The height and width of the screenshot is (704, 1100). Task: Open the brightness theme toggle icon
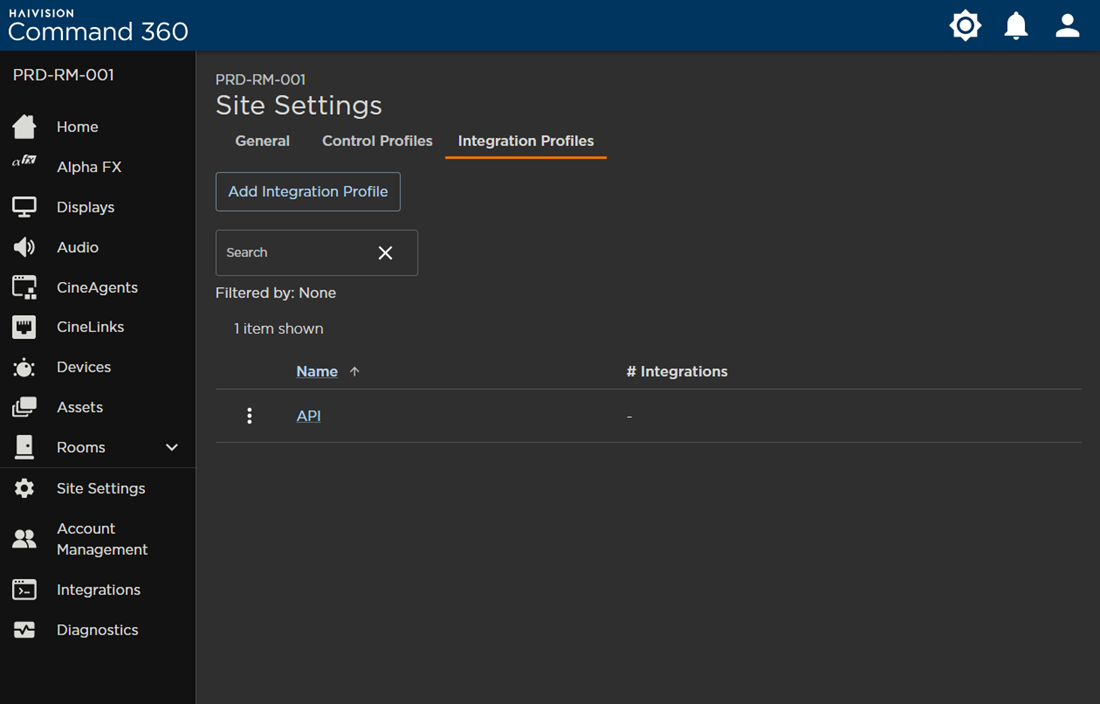coord(965,26)
